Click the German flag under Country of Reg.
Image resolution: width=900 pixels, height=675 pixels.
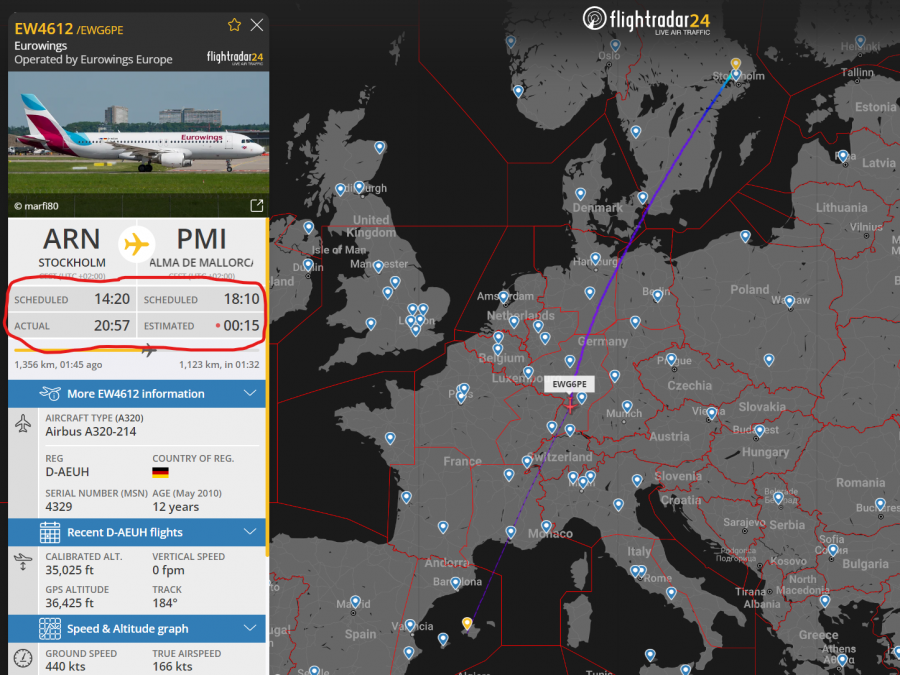point(160,472)
